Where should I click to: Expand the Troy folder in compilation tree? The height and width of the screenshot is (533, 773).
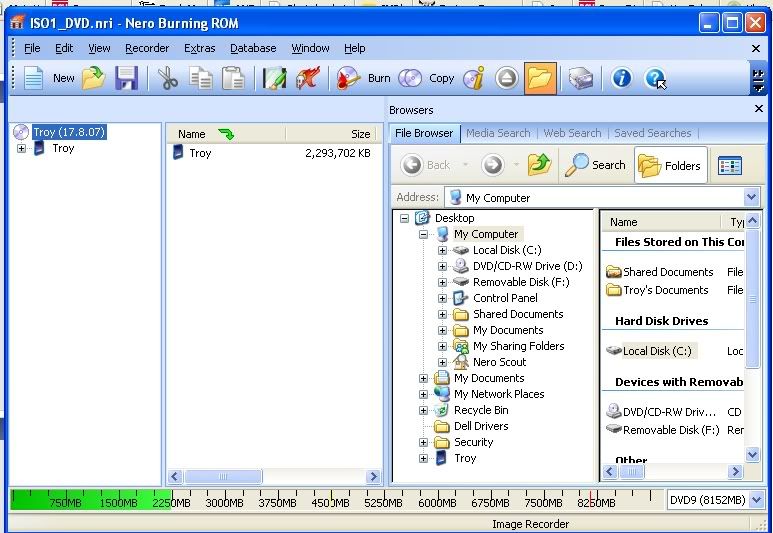tap(21, 148)
